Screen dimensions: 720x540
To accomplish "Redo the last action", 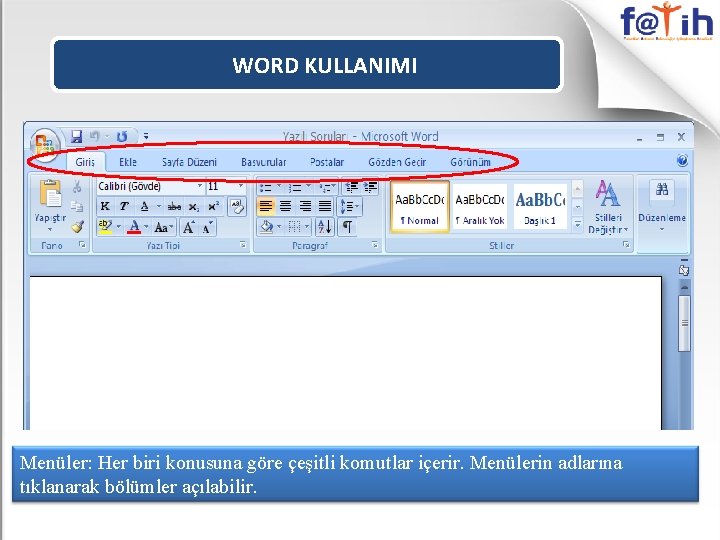I will coord(122,136).
